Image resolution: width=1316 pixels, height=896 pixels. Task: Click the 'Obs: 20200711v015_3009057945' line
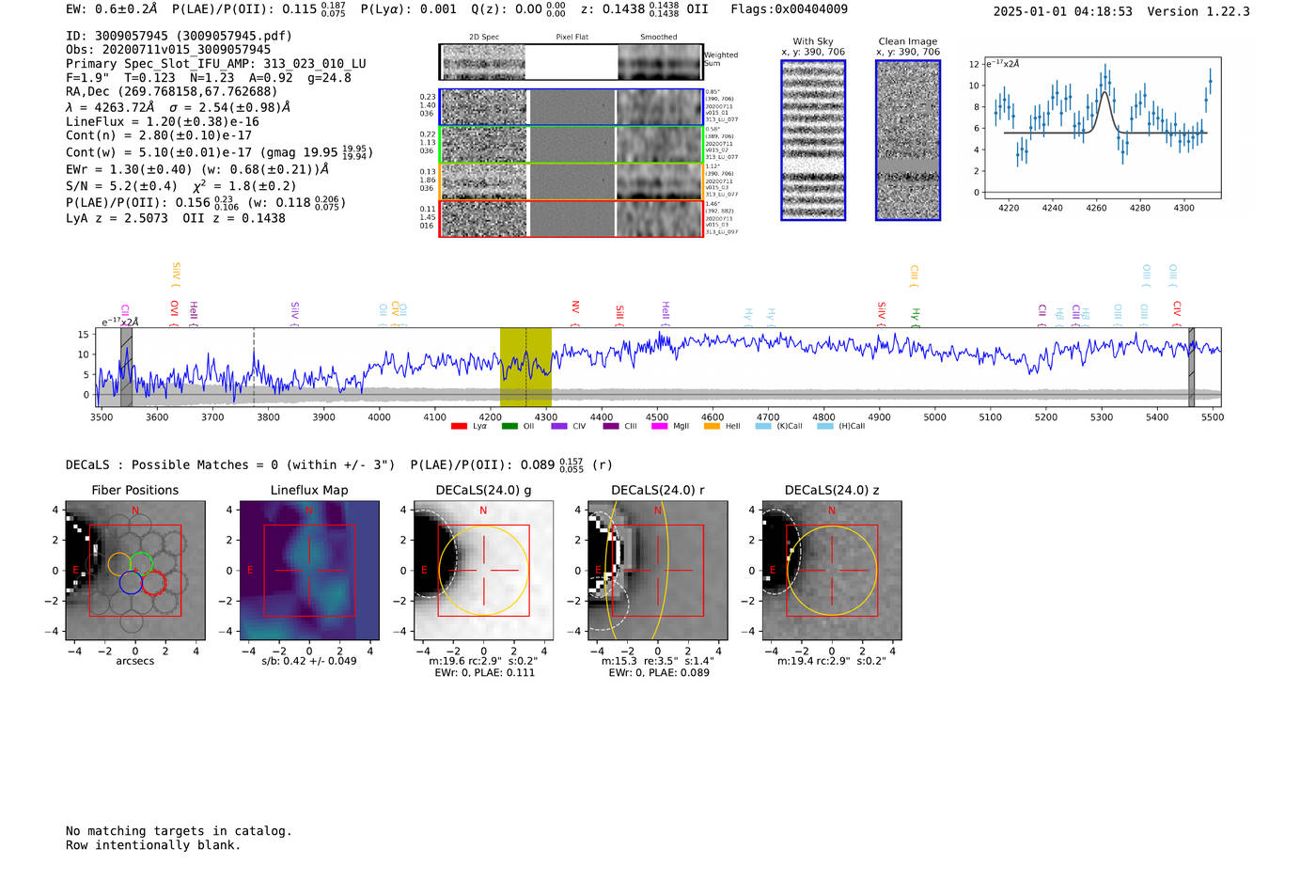(168, 50)
